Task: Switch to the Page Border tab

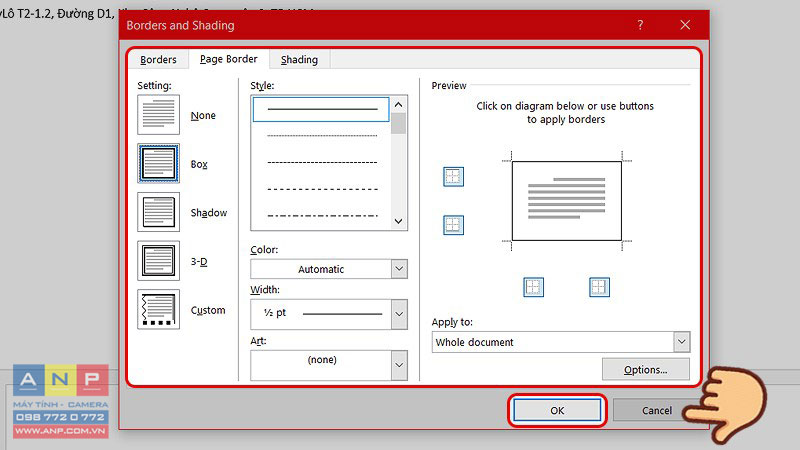Action: 229,59
